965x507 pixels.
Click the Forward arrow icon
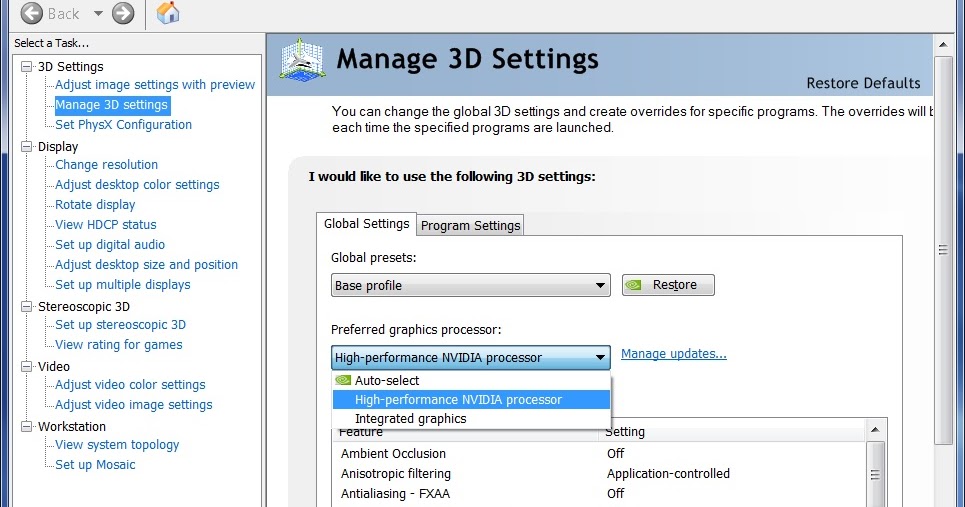(x=123, y=13)
